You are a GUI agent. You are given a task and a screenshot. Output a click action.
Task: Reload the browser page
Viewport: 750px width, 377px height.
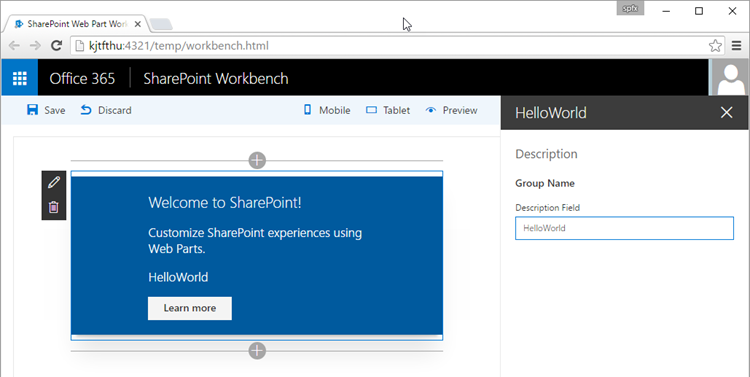56,45
